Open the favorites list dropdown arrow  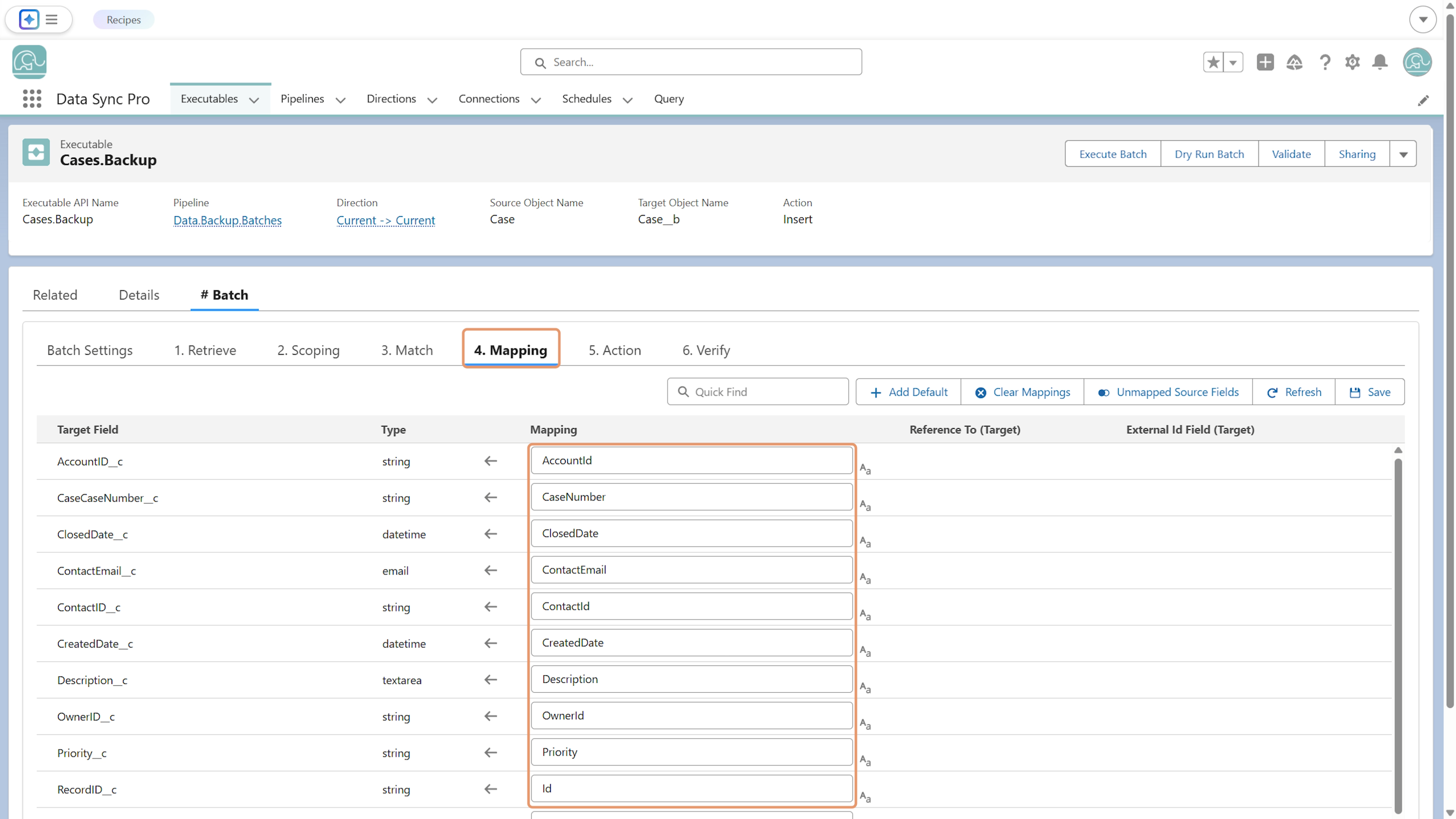(1233, 62)
